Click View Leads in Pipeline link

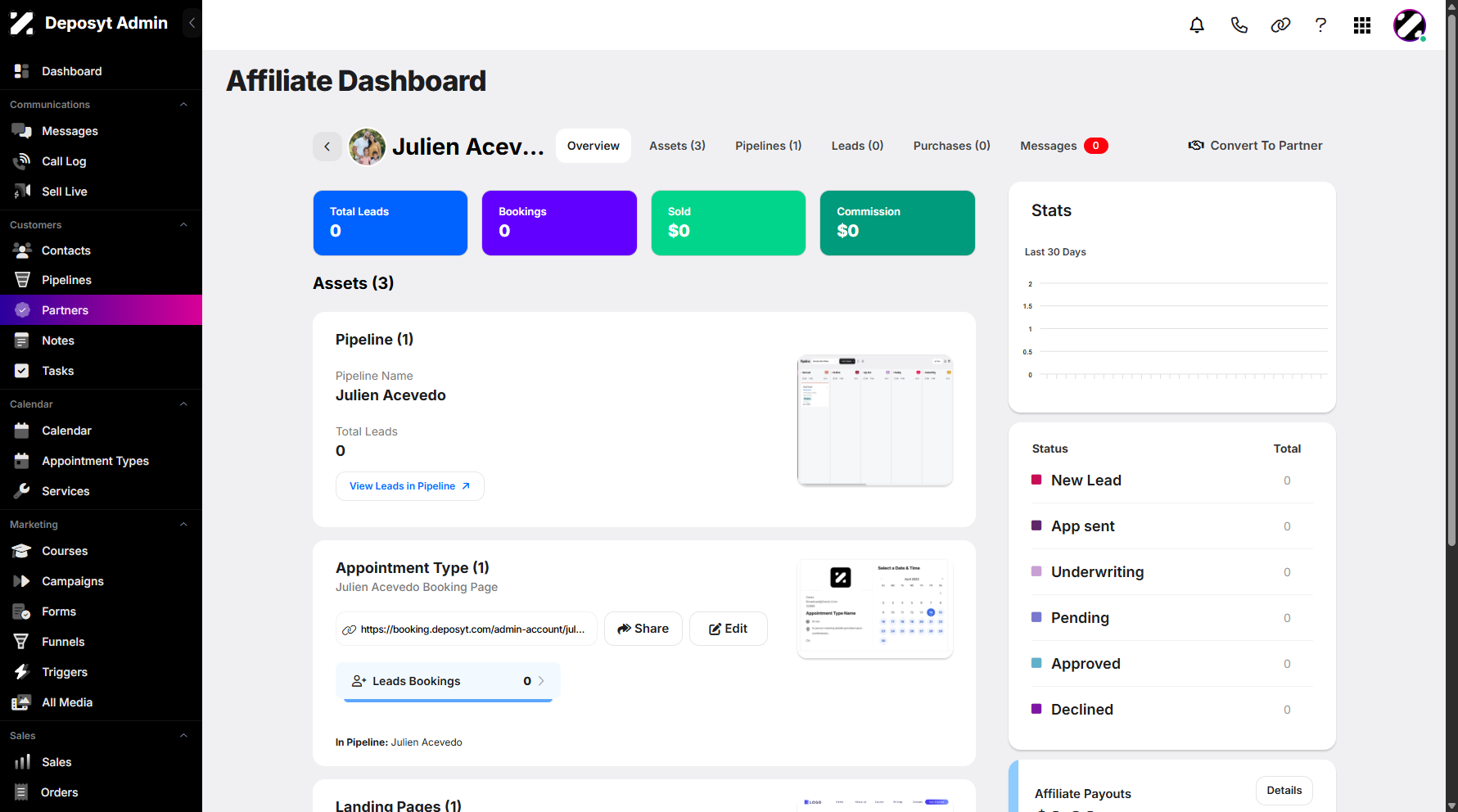(x=409, y=486)
